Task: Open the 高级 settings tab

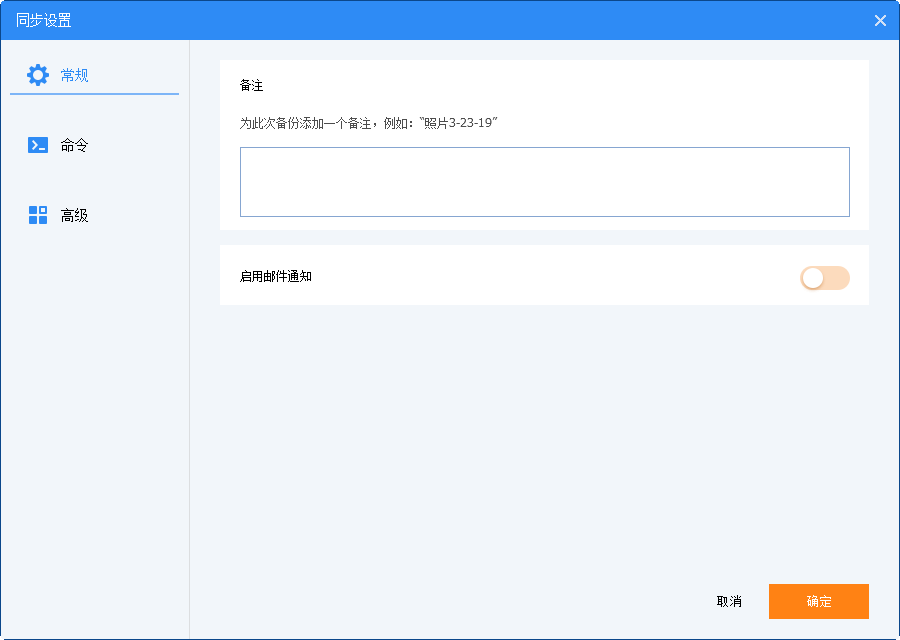Action: pyautogui.click(x=75, y=215)
